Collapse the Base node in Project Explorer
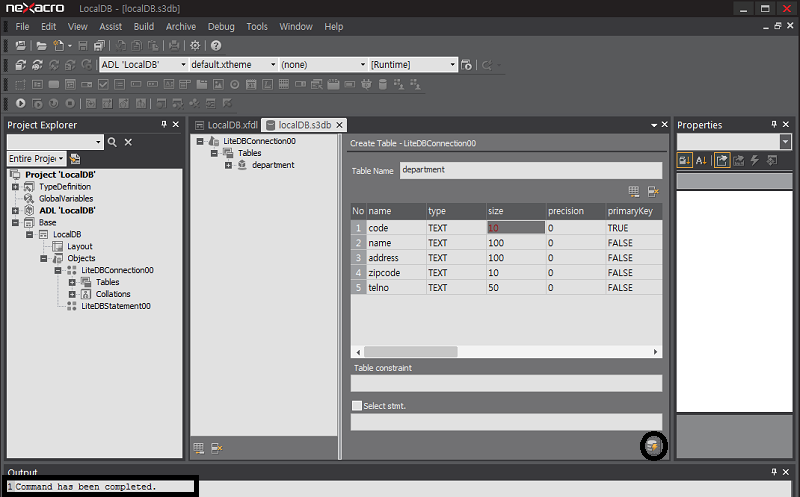This screenshot has height=497, width=800. pyautogui.click(x=15, y=222)
